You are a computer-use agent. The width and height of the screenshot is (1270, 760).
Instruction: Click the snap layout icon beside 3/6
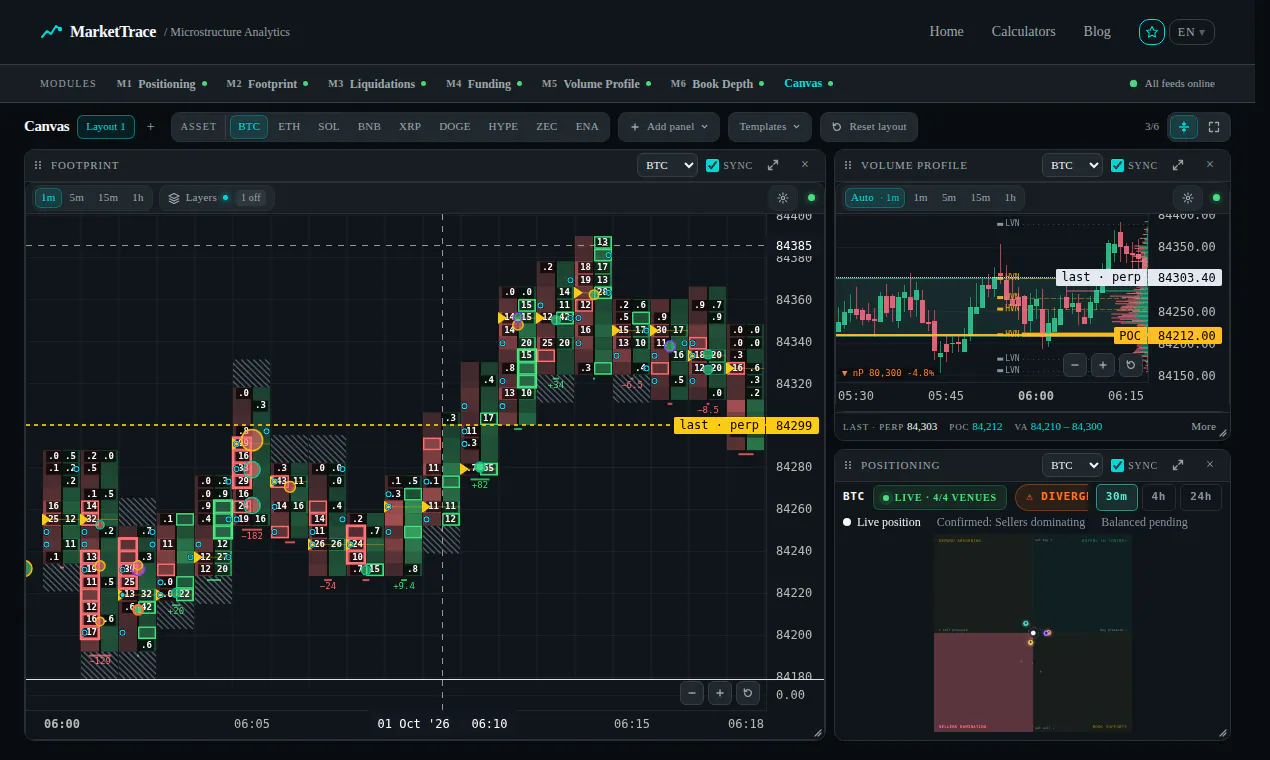pos(1184,127)
